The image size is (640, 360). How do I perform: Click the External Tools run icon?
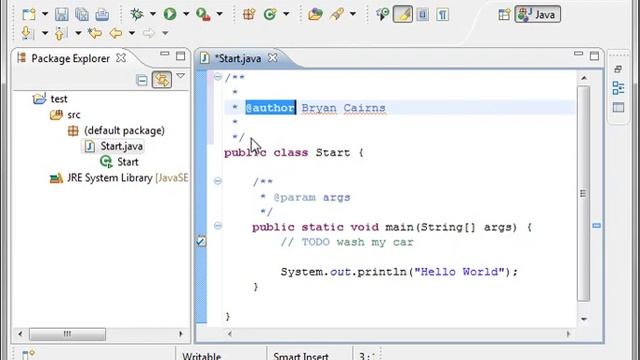(x=203, y=15)
